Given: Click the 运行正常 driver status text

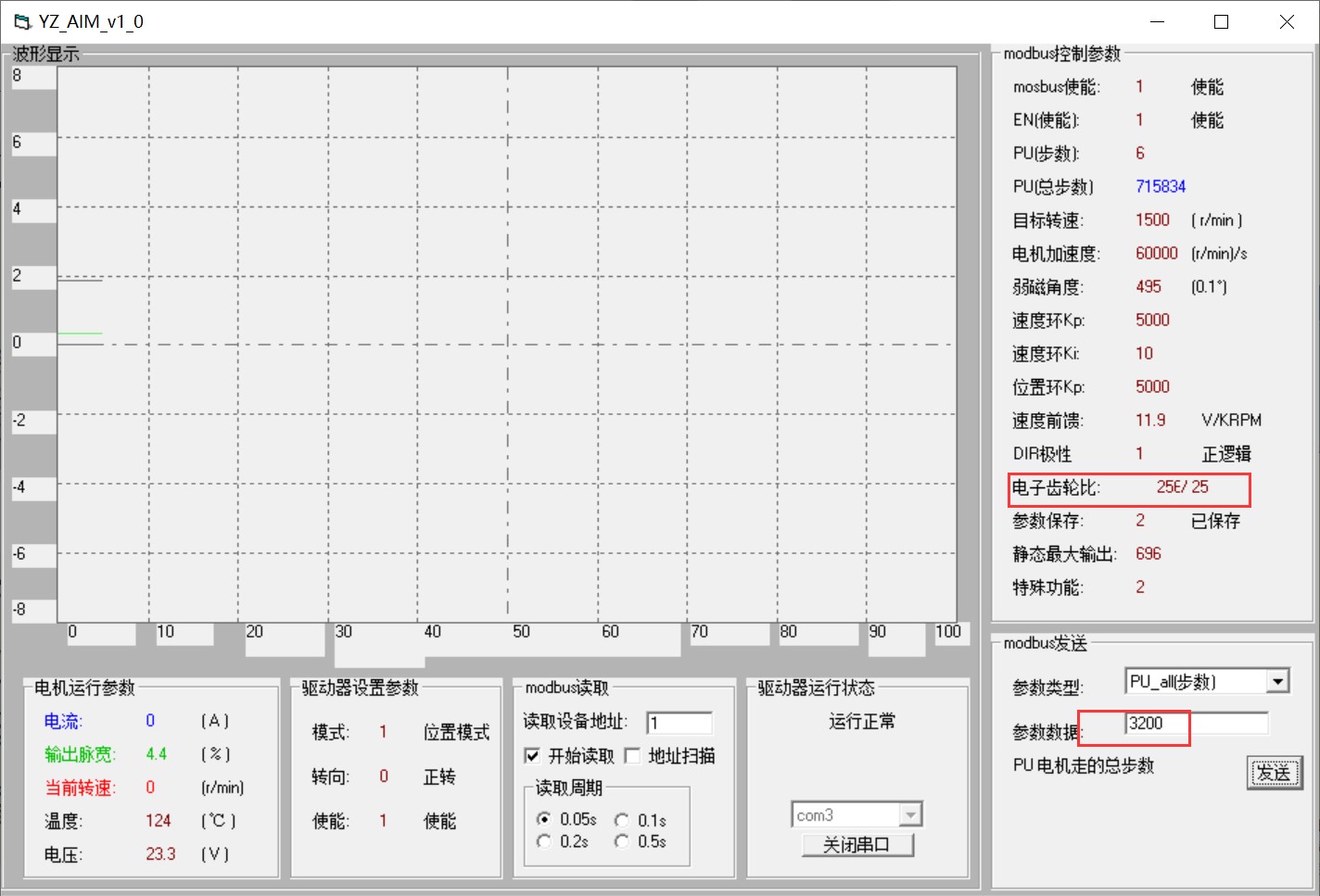Looking at the screenshot, I should (862, 721).
